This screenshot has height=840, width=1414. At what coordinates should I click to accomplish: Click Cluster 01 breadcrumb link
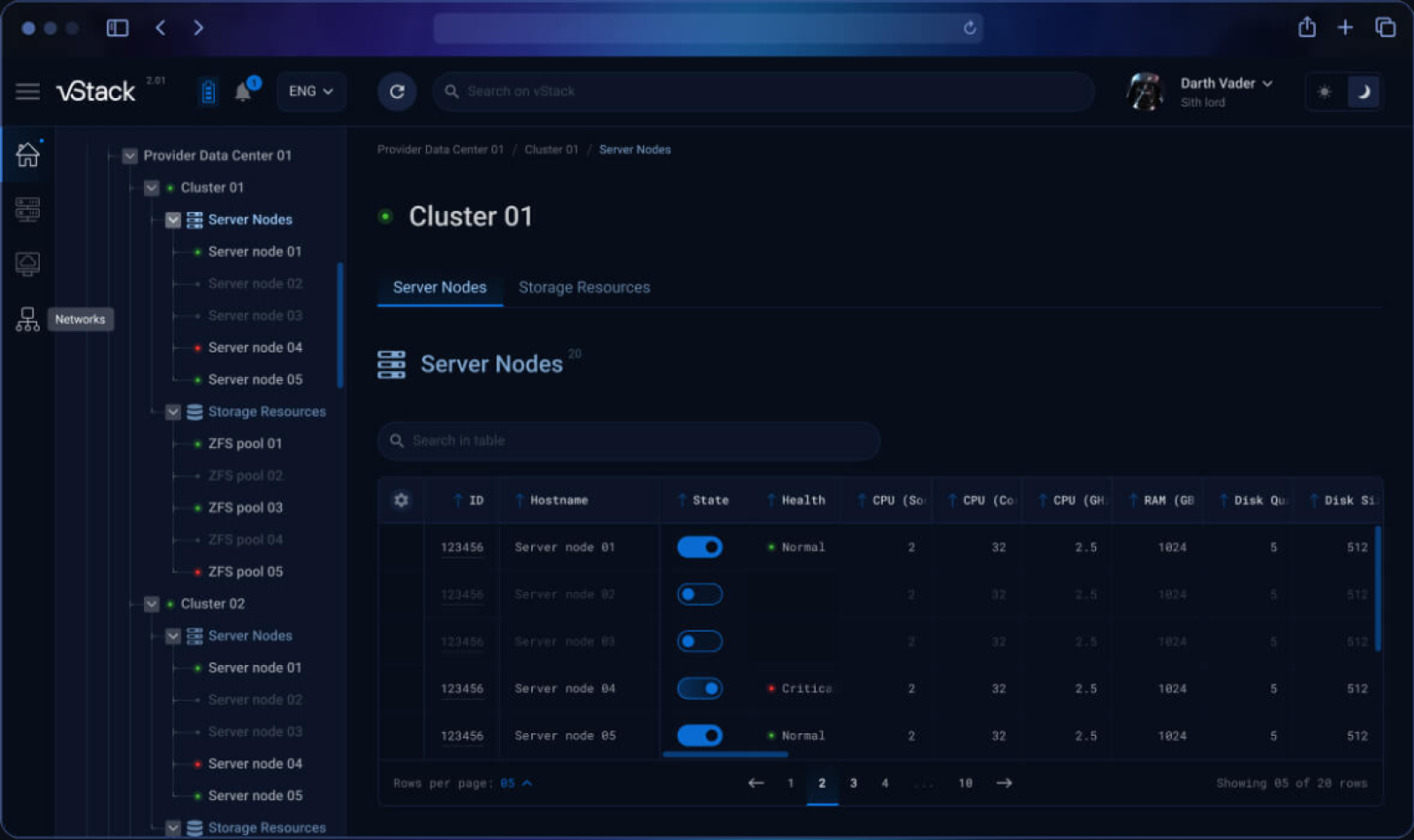(551, 149)
